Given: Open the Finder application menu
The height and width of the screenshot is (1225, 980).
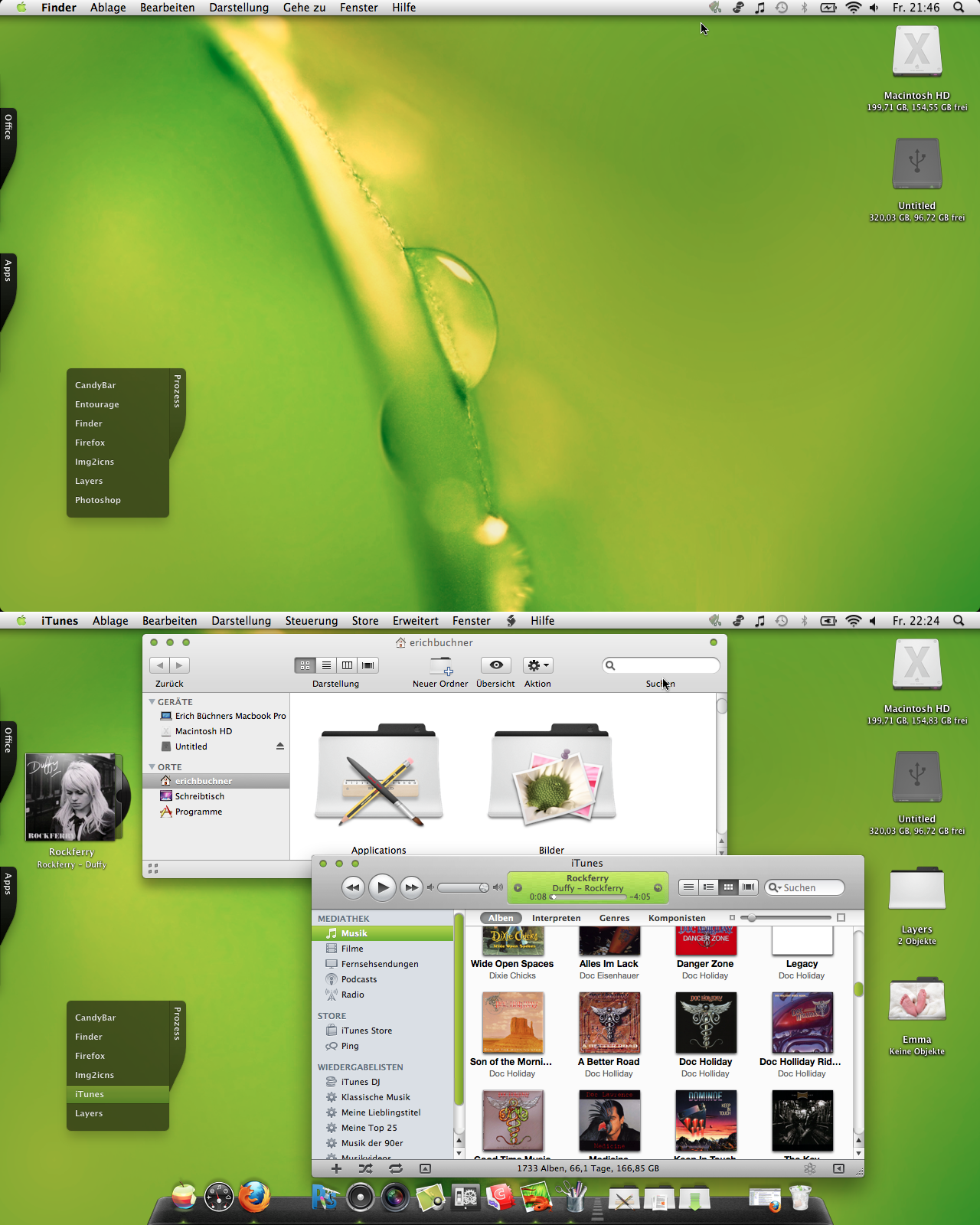Looking at the screenshot, I should pos(59,8).
